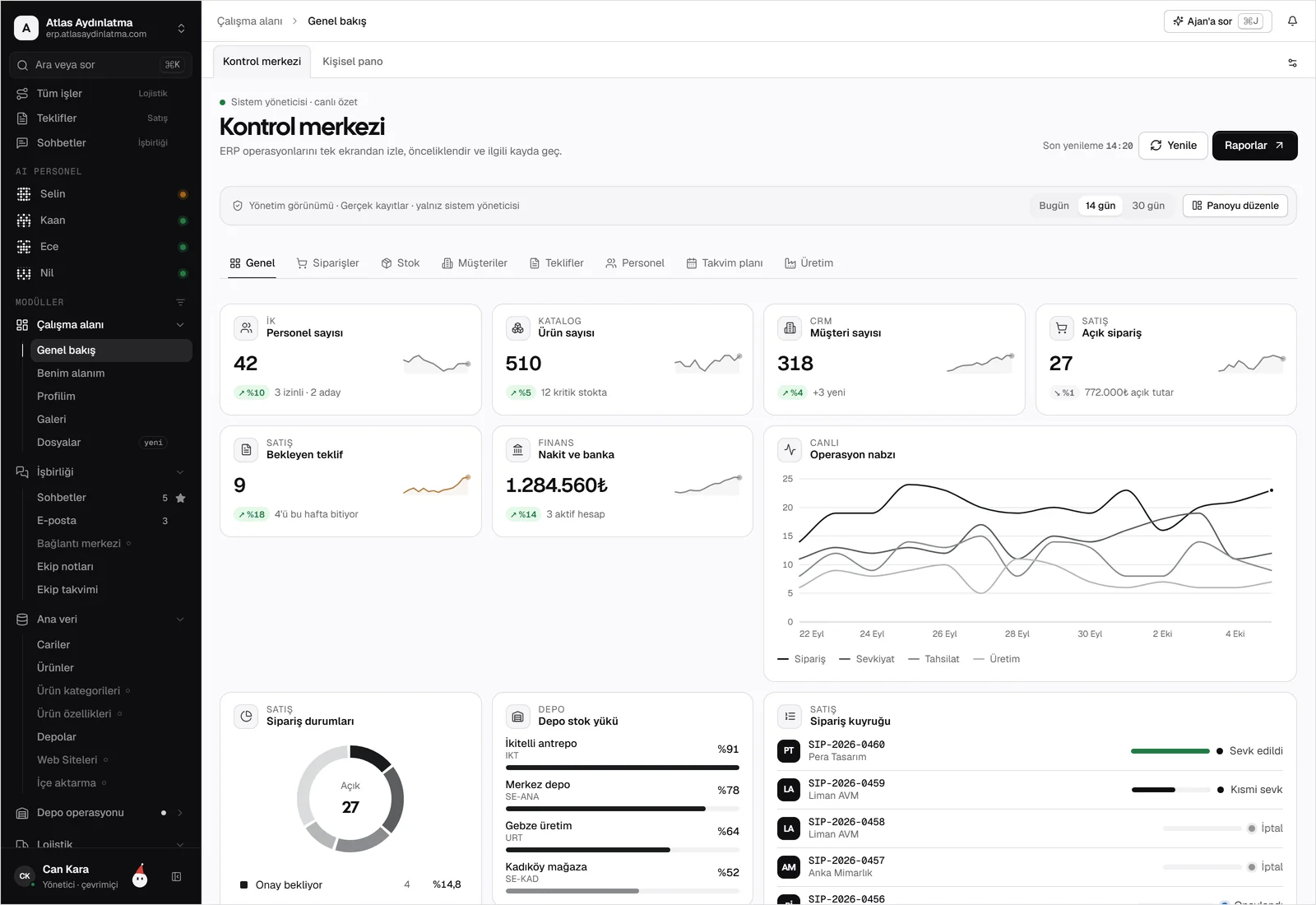This screenshot has height=905, width=1316.
Task: Open the Kaan AI agent
Action: pyautogui.click(x=100, y=220)
